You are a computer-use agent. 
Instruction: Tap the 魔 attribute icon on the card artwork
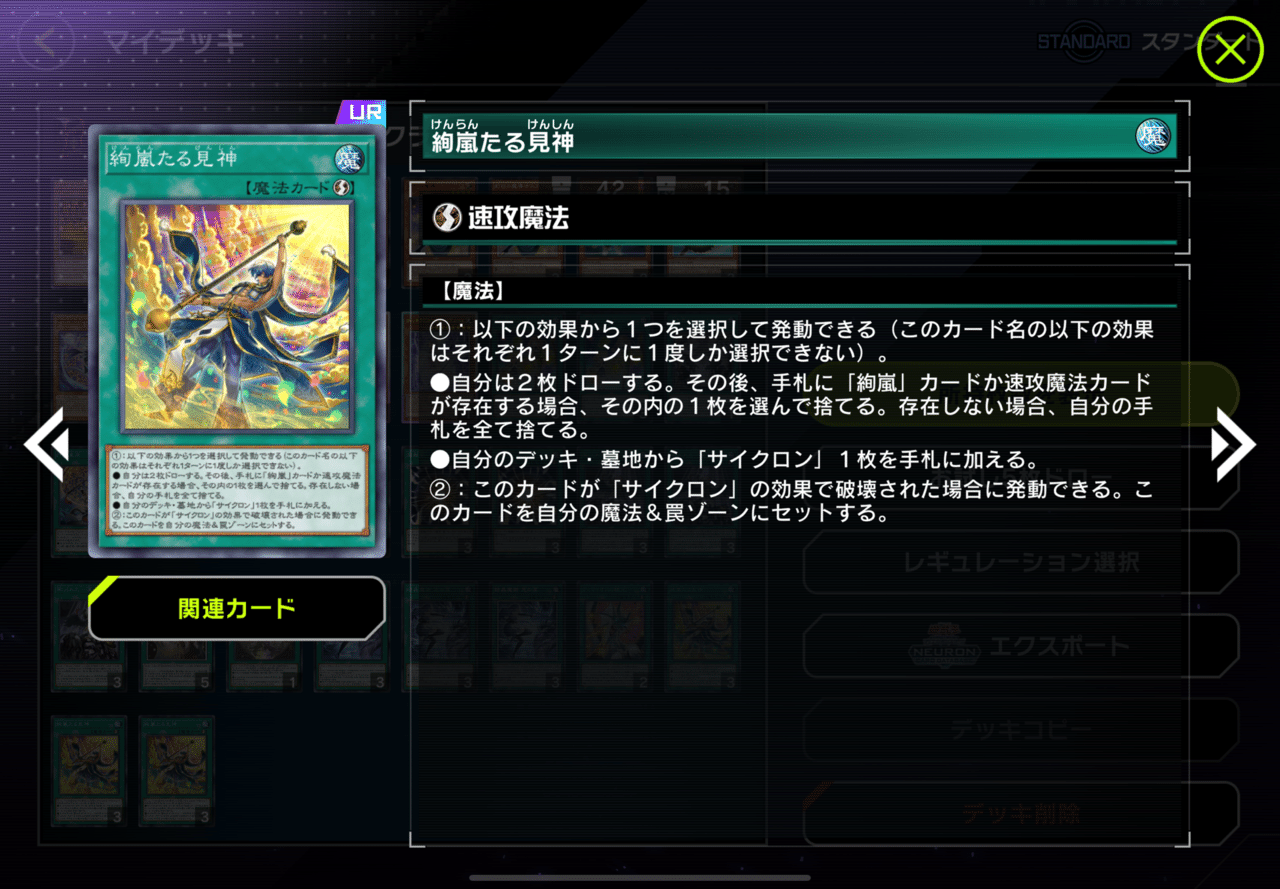point(349,159)
